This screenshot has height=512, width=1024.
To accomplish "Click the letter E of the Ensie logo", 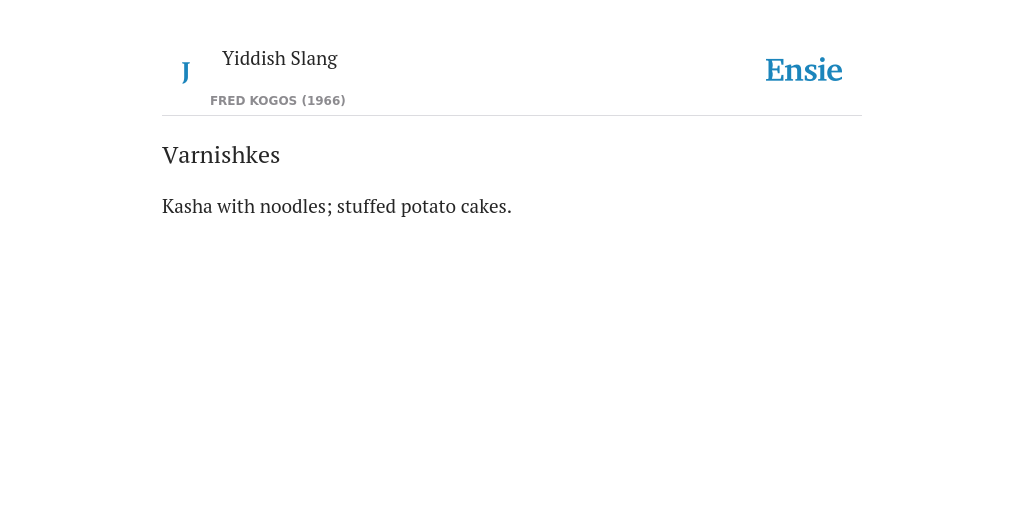I will [x=775, y=70].
